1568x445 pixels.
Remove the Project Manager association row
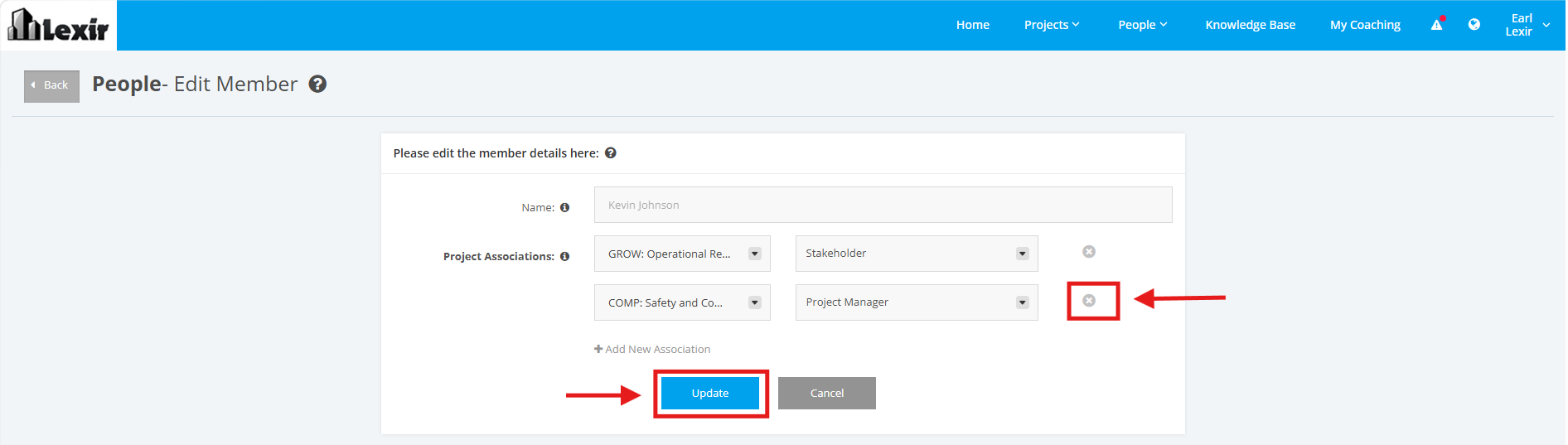1089,301
